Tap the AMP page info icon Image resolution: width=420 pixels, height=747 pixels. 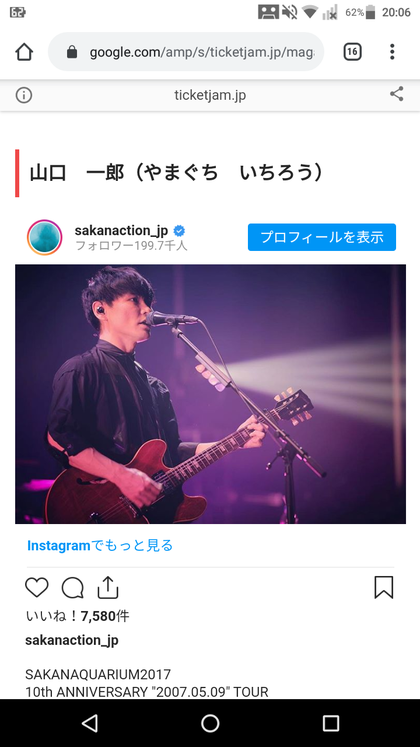[24, 95]
